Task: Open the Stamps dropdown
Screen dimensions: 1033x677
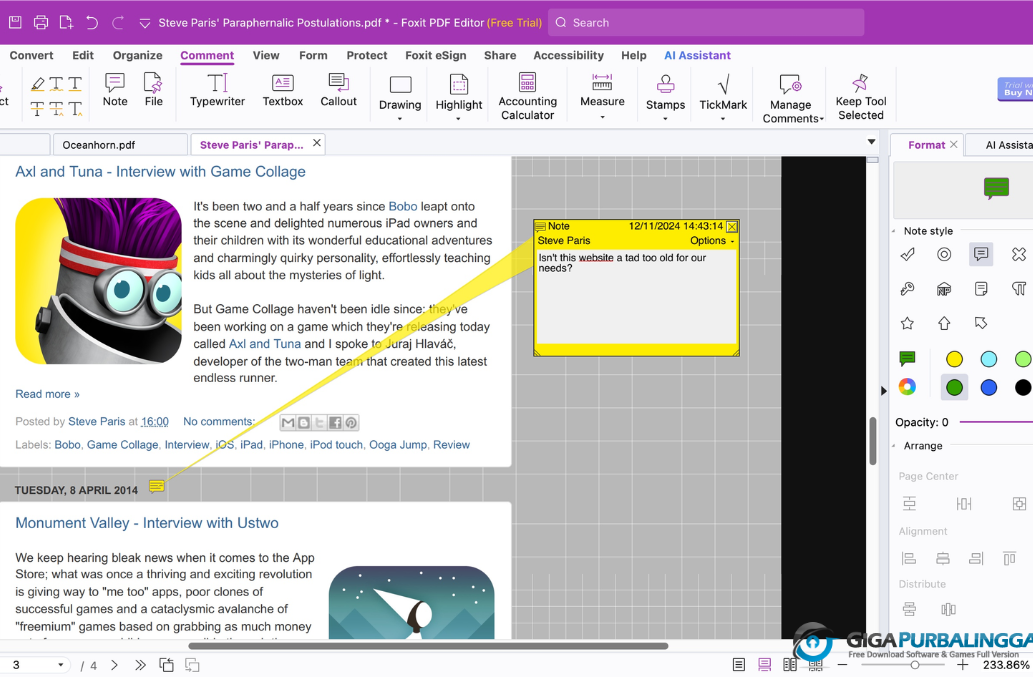Action: (x=665, y=119)
